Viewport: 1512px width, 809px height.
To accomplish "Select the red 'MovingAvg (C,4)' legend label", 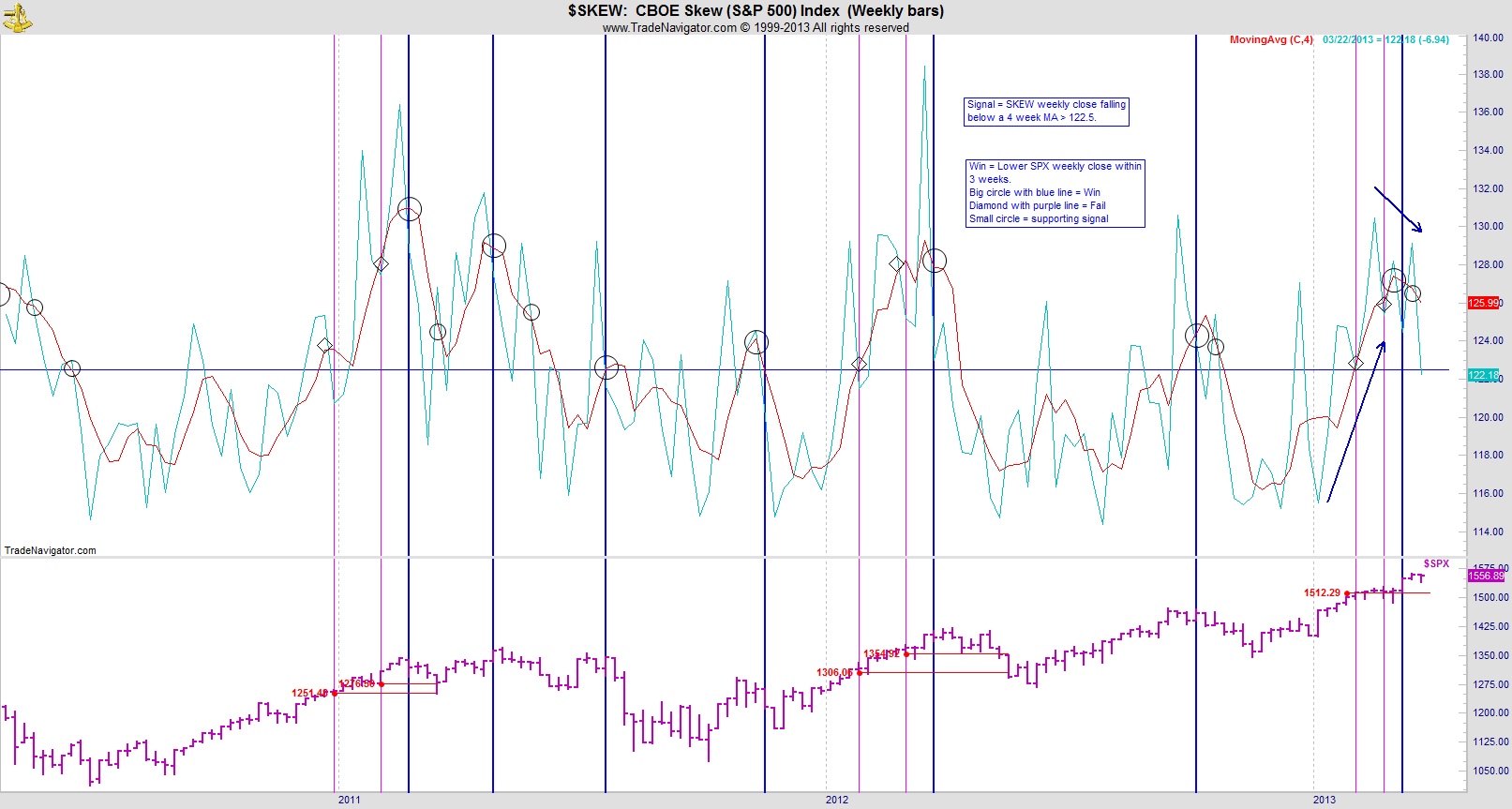I will point(1271,39).
